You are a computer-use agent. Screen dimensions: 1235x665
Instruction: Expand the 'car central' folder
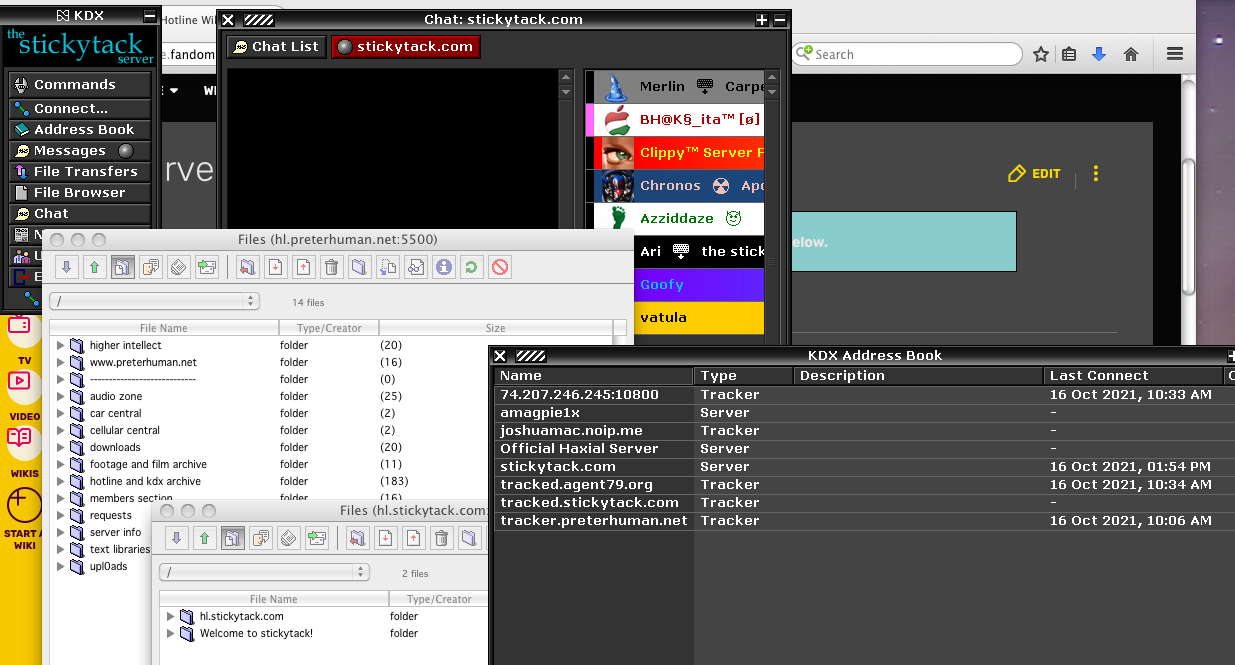click(61, 413)
